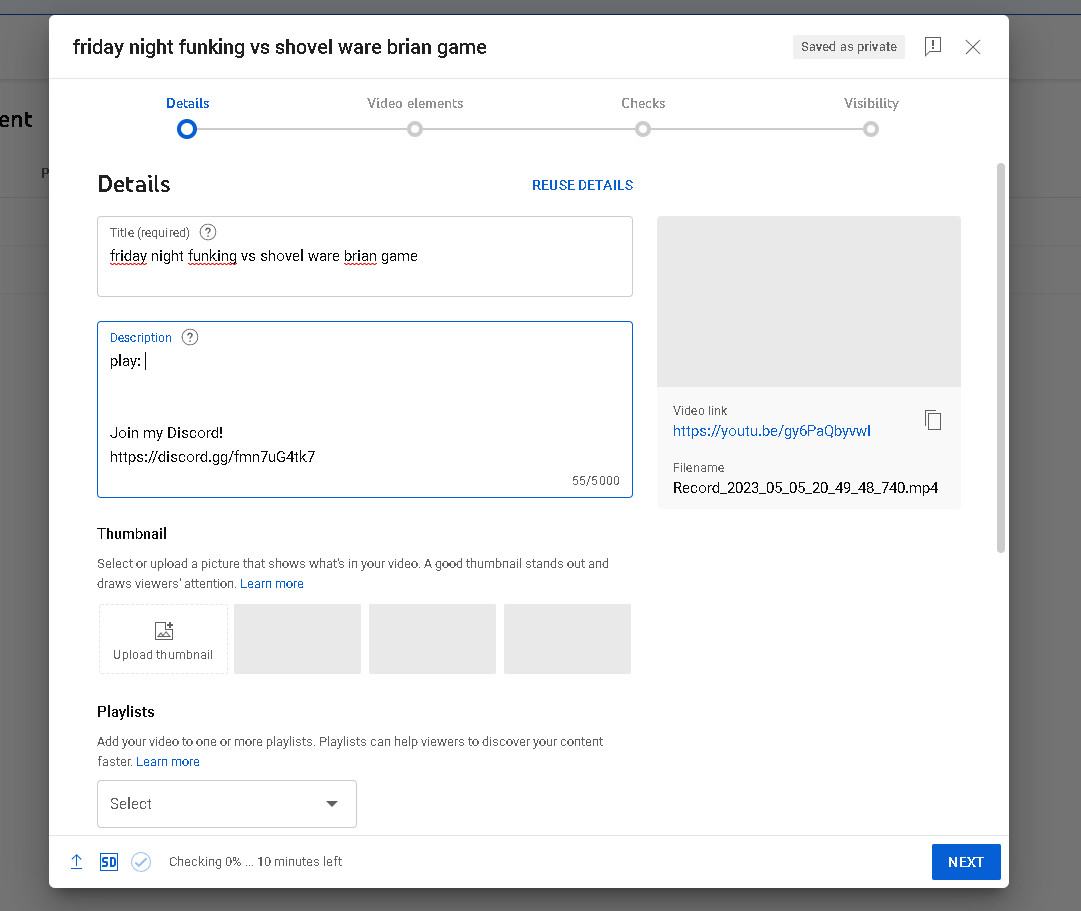Open Learn more link under Thumbnail
This screenshot has height=911, width=1081.
[272, 583]
